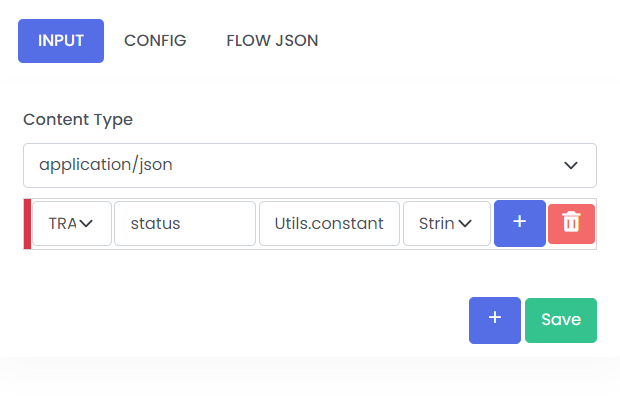Select the INPUT tab
The height and width of the screenshot is (400, 620).
61,41
